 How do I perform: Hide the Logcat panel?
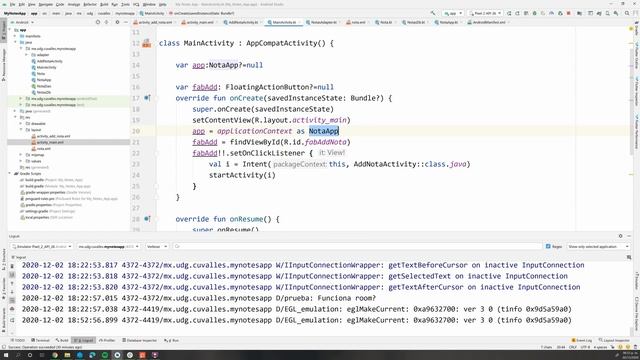[x=629, y=236]
